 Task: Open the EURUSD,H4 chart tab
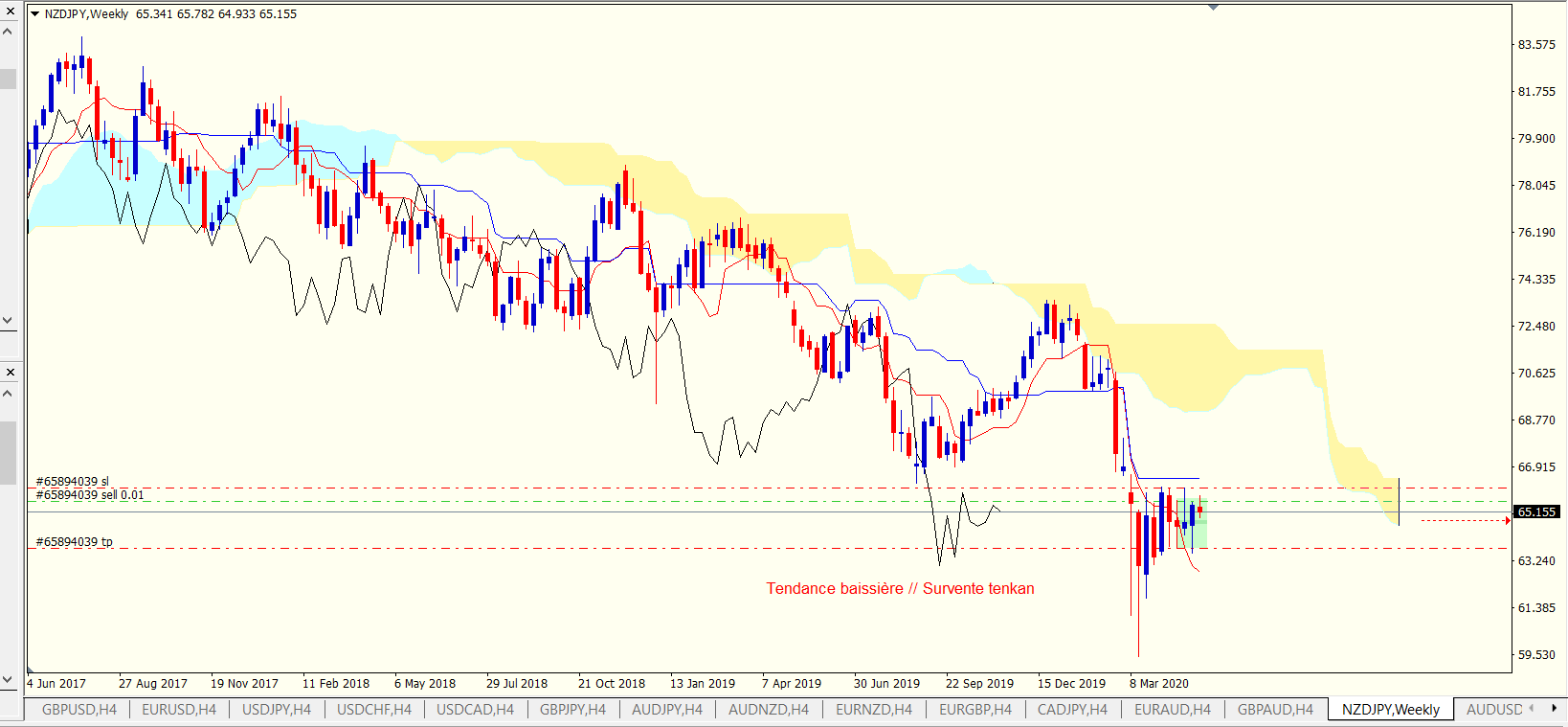[x=179, y=710]
